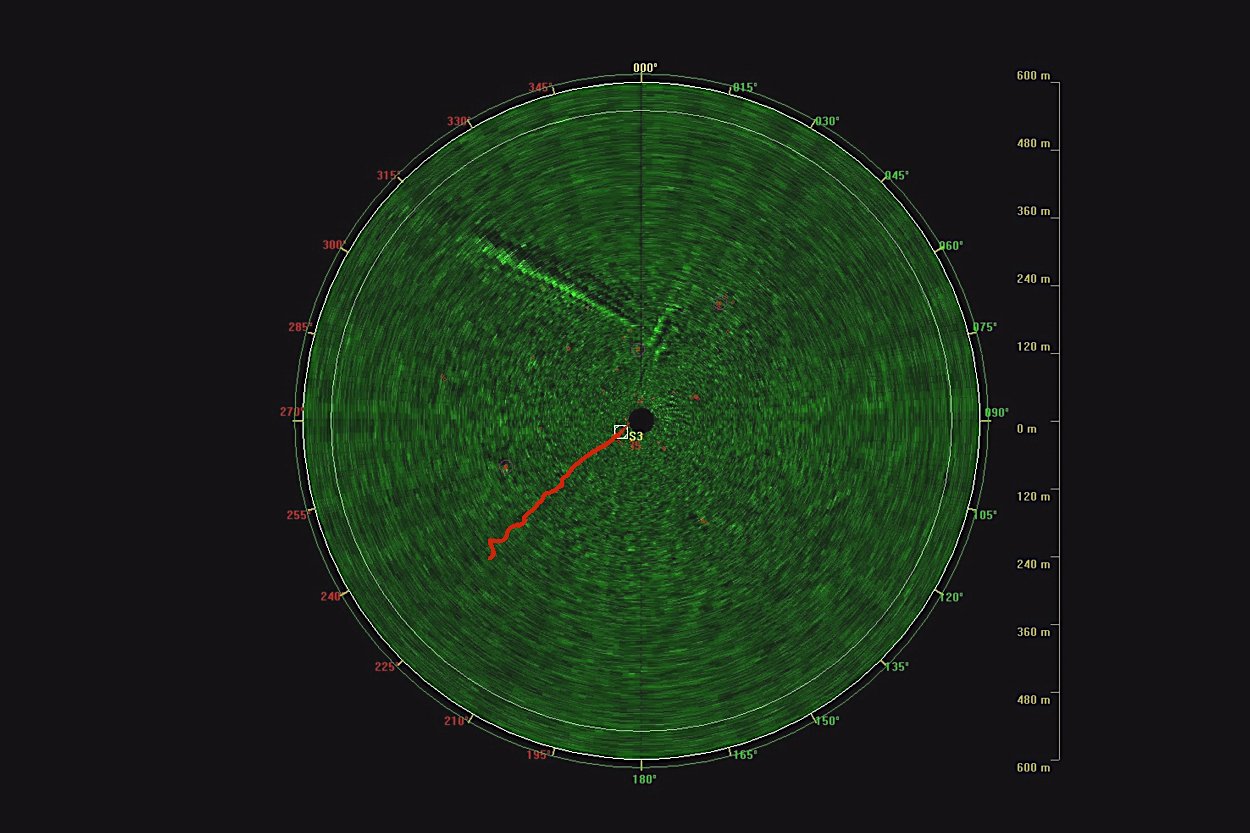Click the 150° bearing label
1250x833 pixels.
click(827, 720)
